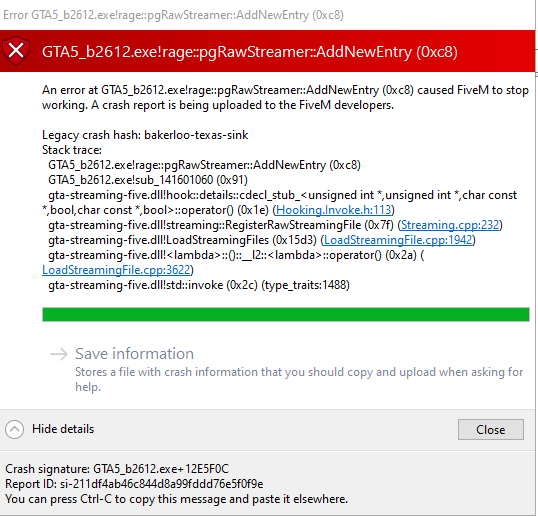Follow the LoadStreamingFile.cpp:1942 link
The height and width of the screenshot is (516, 538).
click(x=398, y=240)
